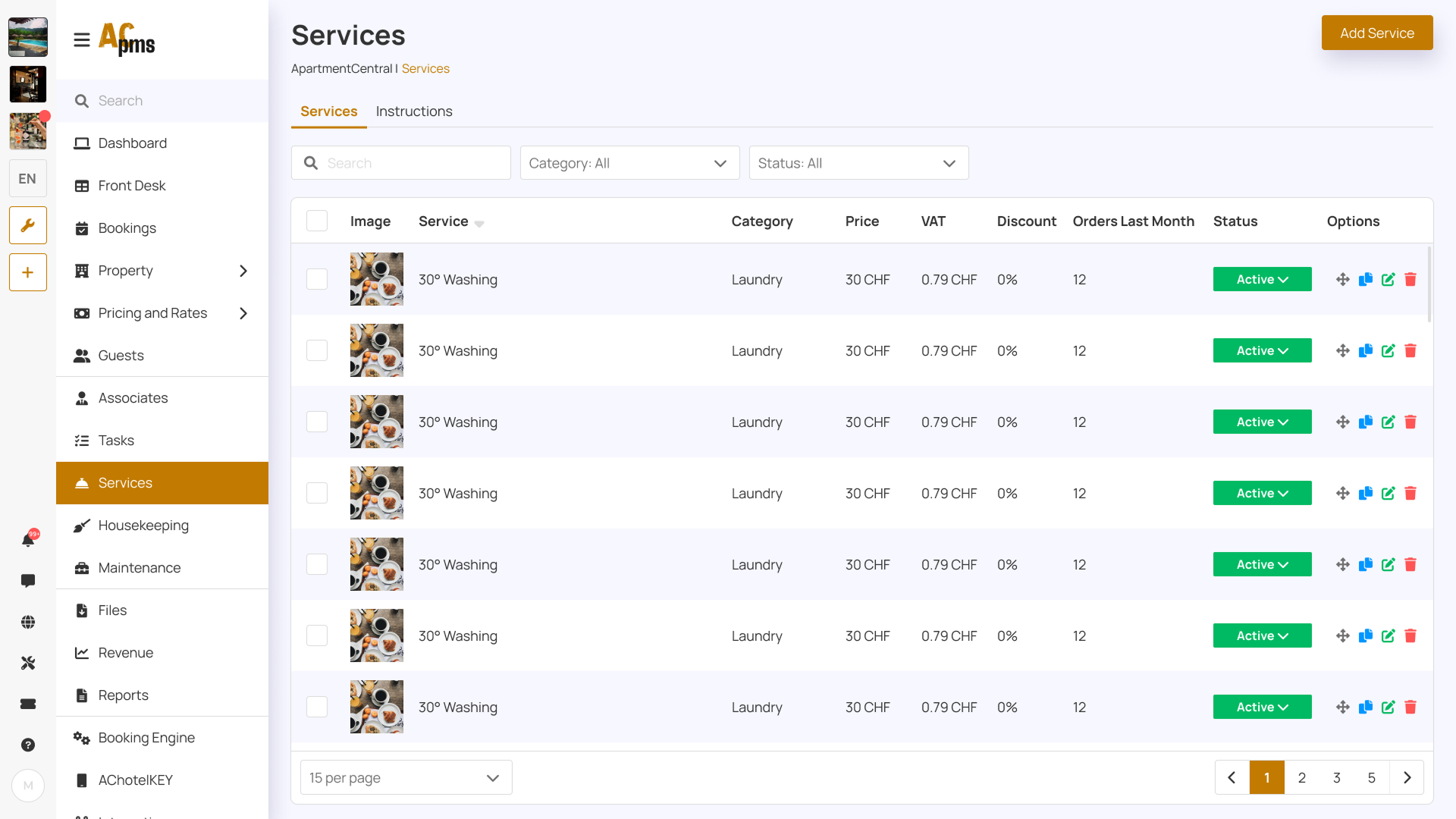Check the first service row checkbox
This screenshot has height=819, width=1456.
[317, 280]
